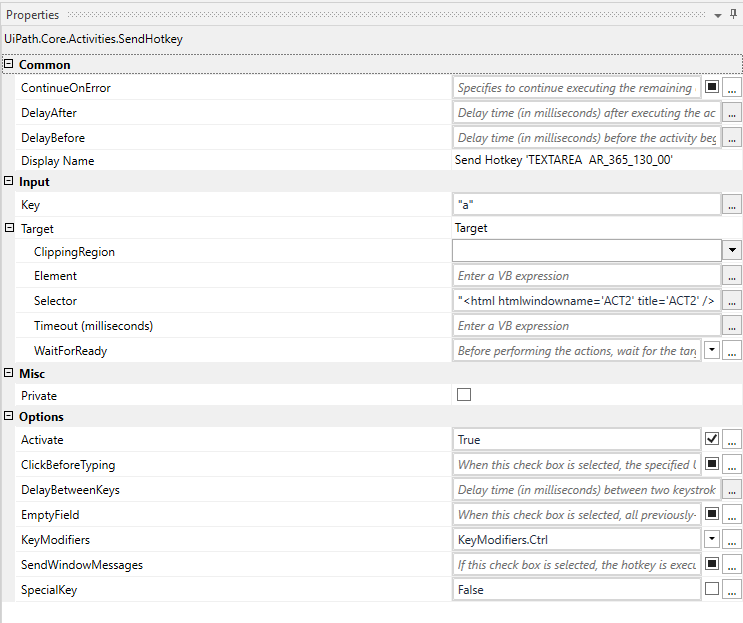The image size is (743, 623).
Task: Toggle the Private checkbox
Action: pos(463,395)
